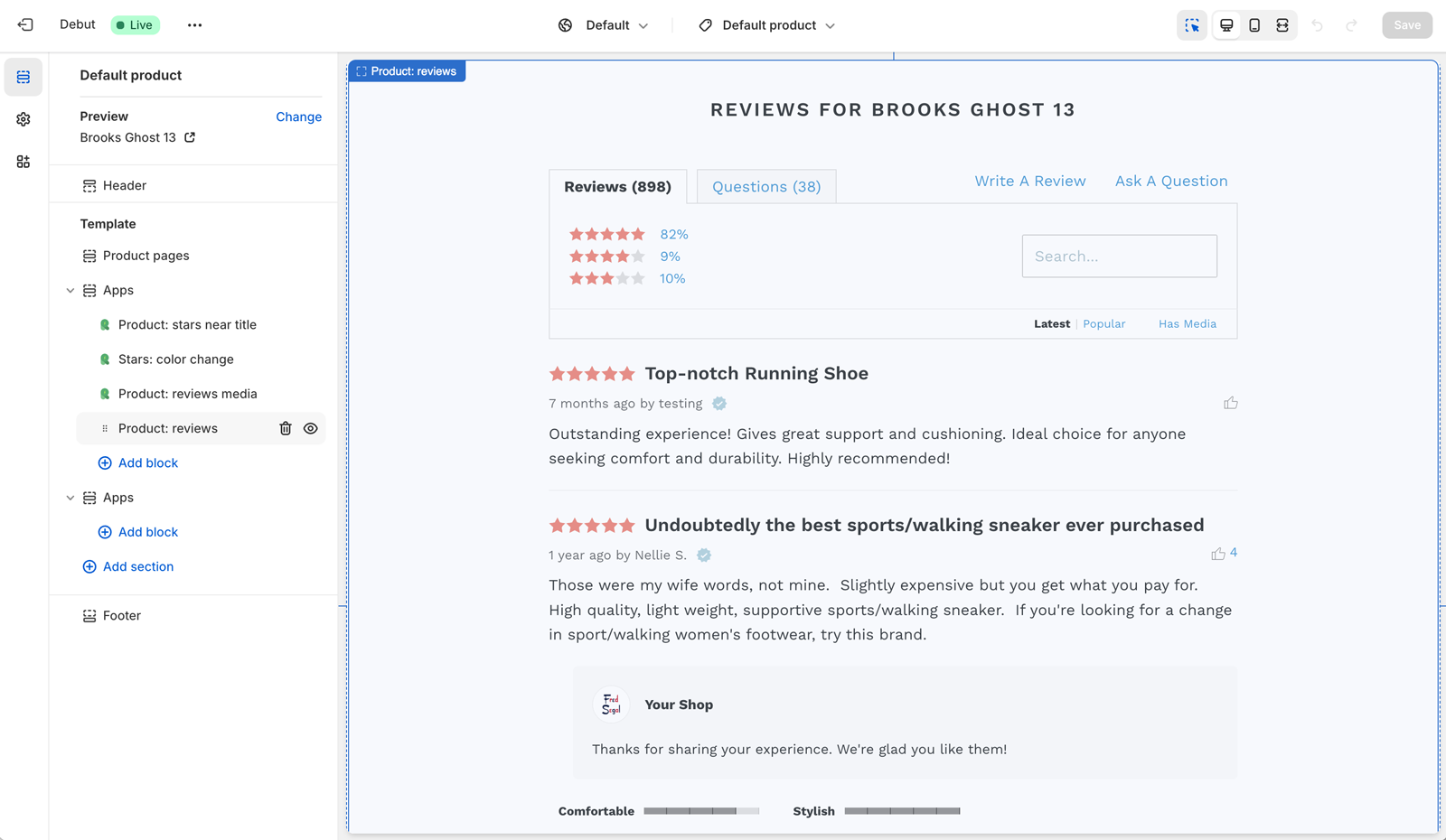The image size is (1446, 840).
Task: Click thumbs-up icon on Top-notch Running Shoe review
Action: 1230,403
